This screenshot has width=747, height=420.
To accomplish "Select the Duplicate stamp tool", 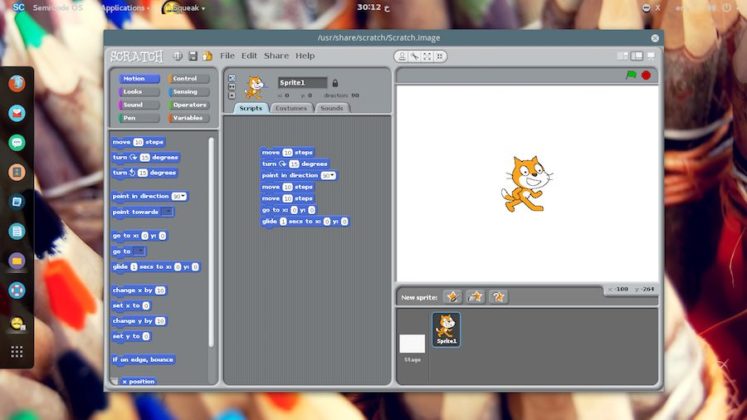I will point(402,56).
